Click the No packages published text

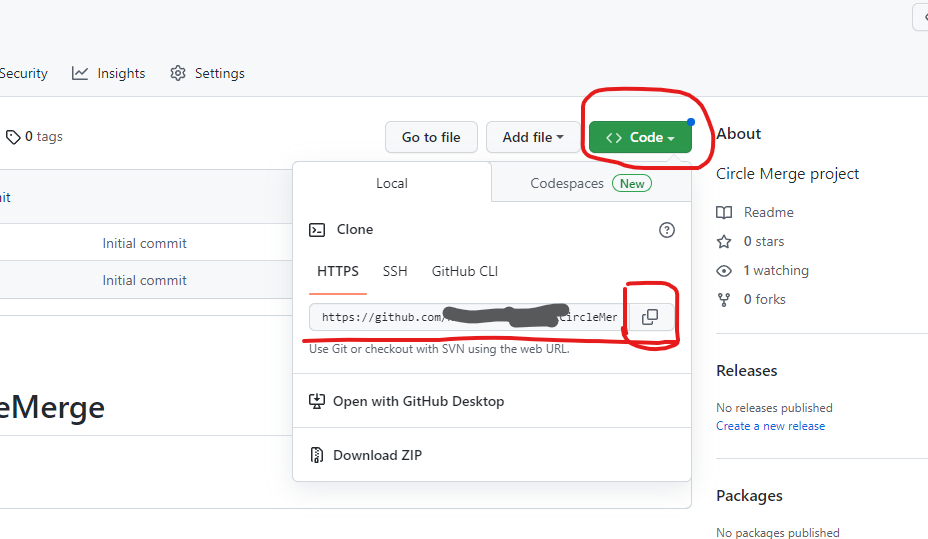(x=778, y=532)
